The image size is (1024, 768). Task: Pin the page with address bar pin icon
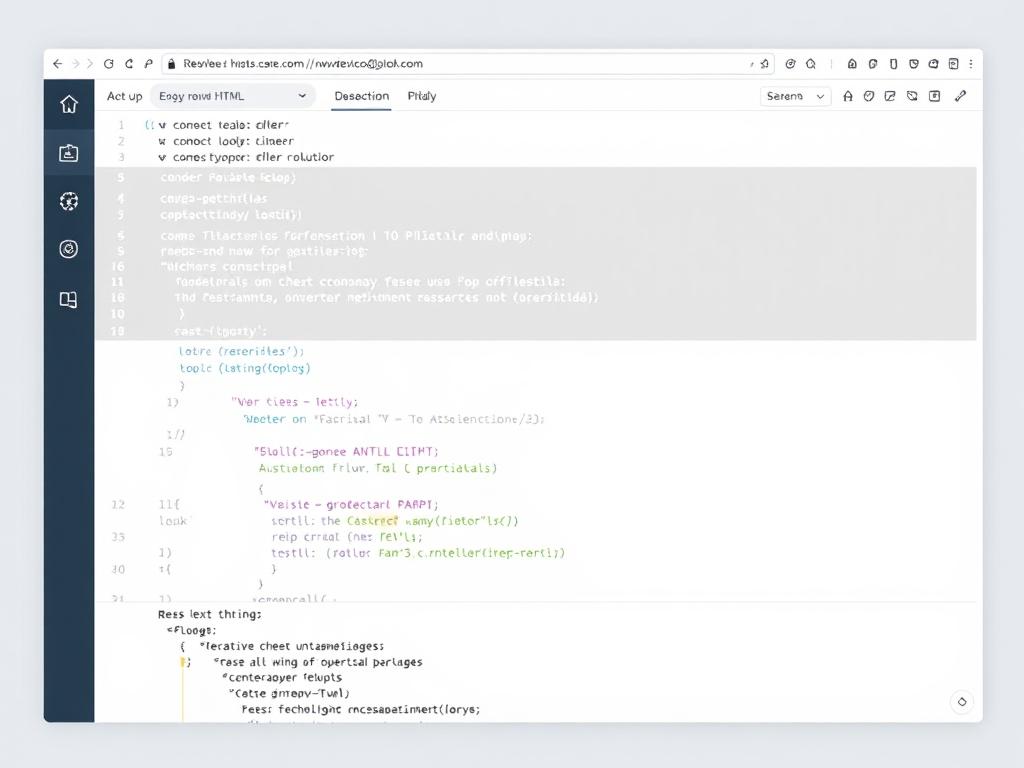point(765,64)
